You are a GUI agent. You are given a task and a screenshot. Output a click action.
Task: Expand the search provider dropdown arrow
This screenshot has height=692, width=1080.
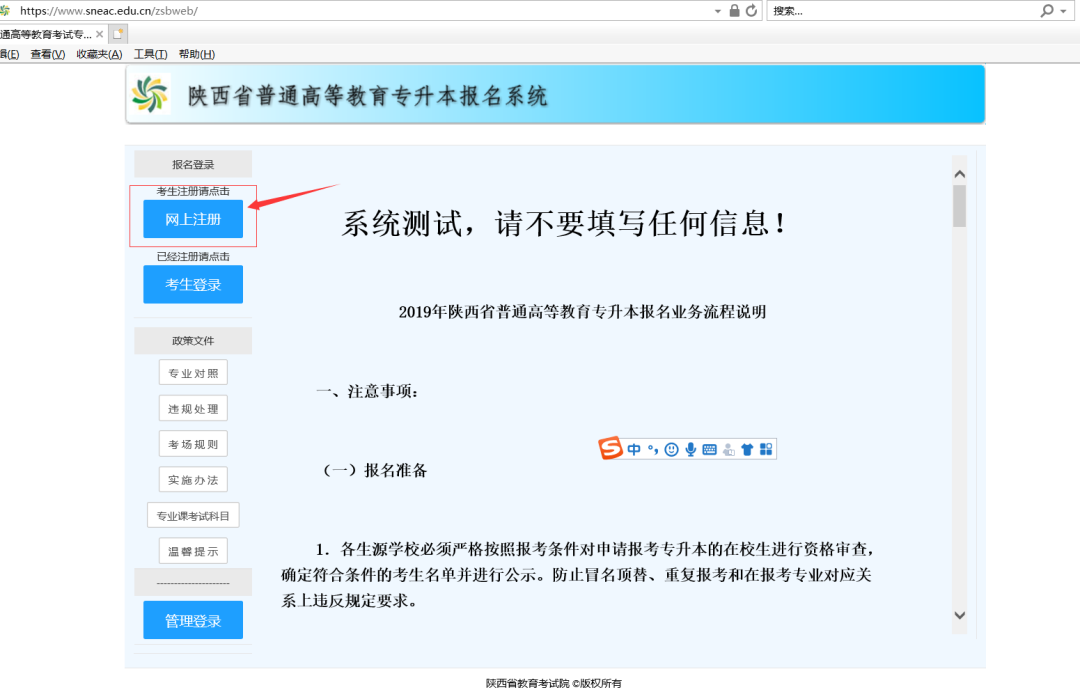point(1063,10)
